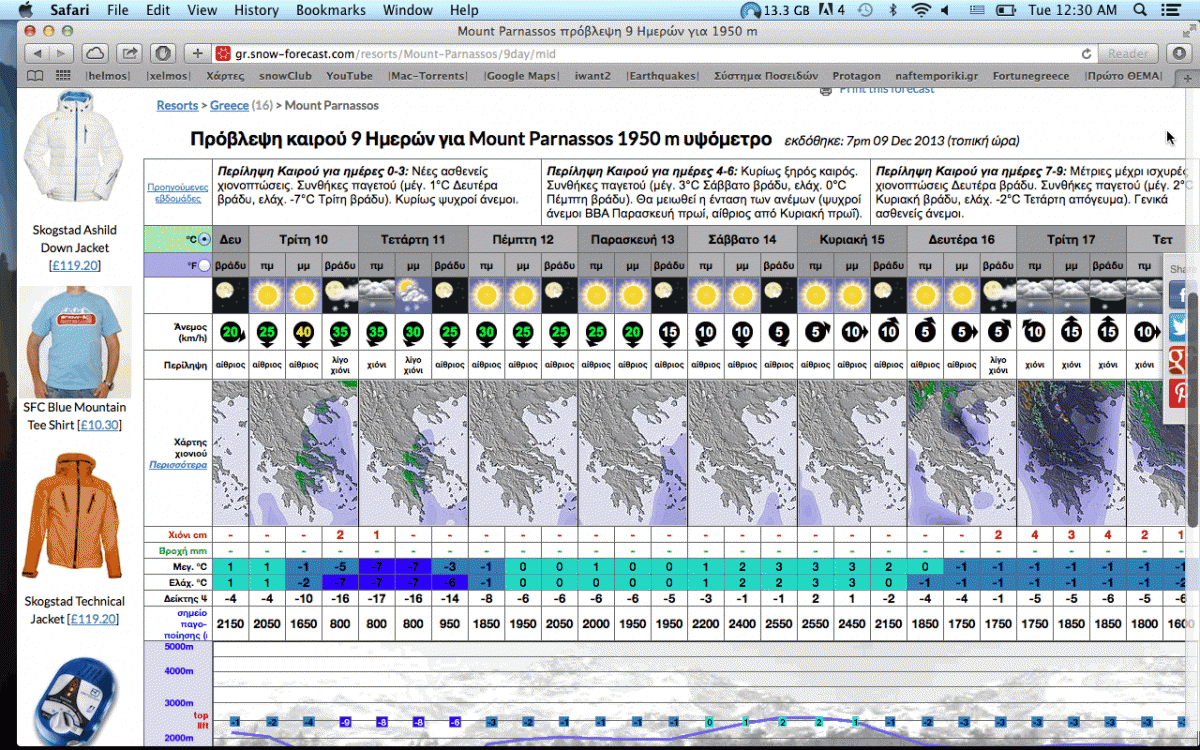The image size is (1200, 750).
Task: Follow the Greece breadcrumb link
Action: [229, 105]
